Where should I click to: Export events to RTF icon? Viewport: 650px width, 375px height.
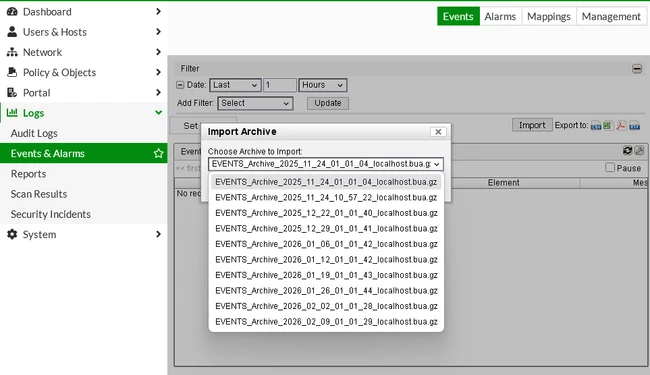point(634,126)
